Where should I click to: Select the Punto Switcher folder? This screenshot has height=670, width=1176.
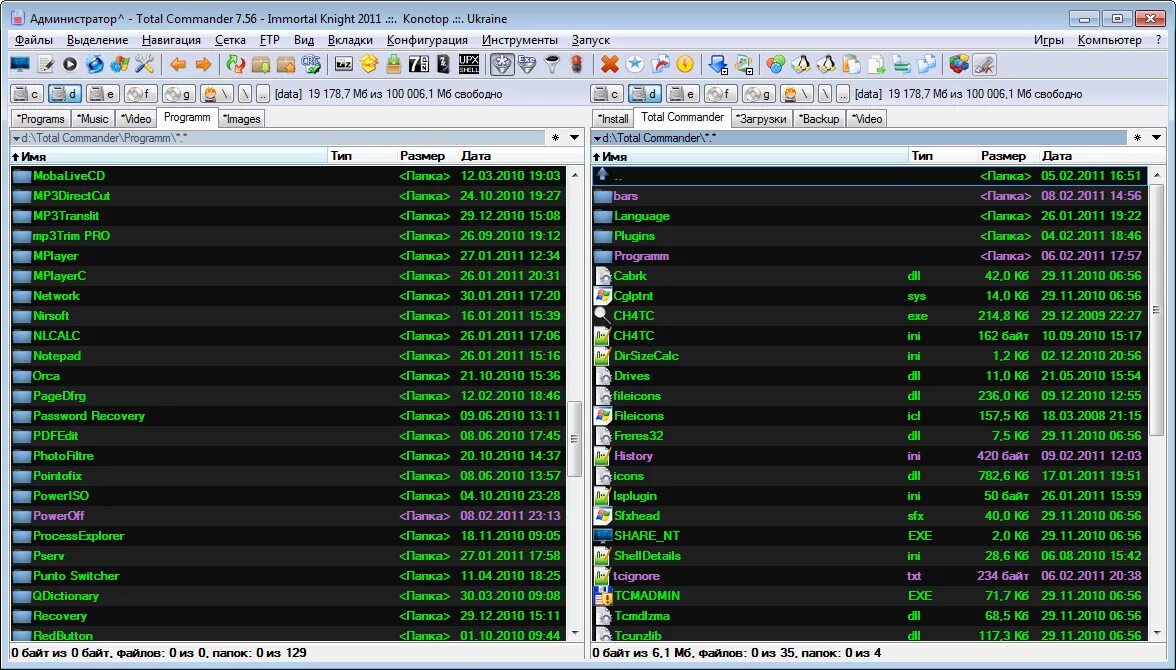pos(290,576)
